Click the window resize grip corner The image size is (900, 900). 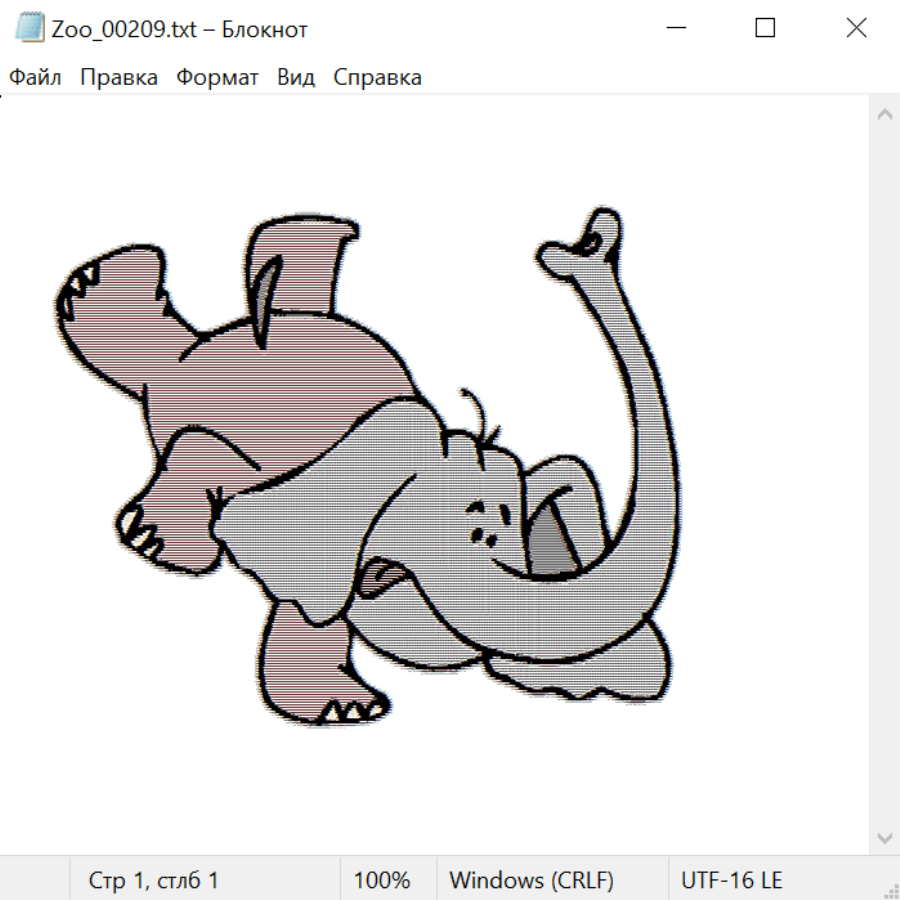point(891,891)
